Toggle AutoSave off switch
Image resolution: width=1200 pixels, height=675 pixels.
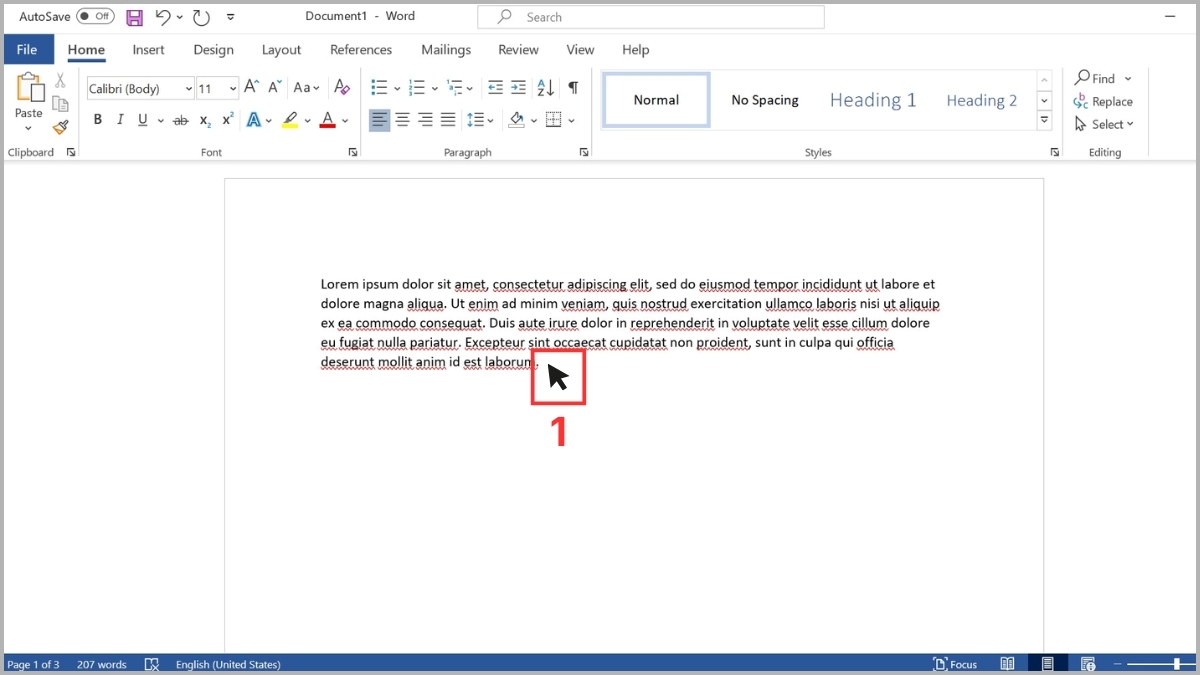[94, 16]
